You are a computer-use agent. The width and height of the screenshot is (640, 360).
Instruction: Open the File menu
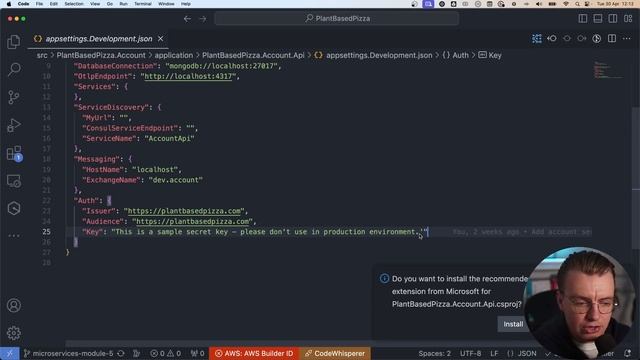pyautogui.click(x=39, y=4)
